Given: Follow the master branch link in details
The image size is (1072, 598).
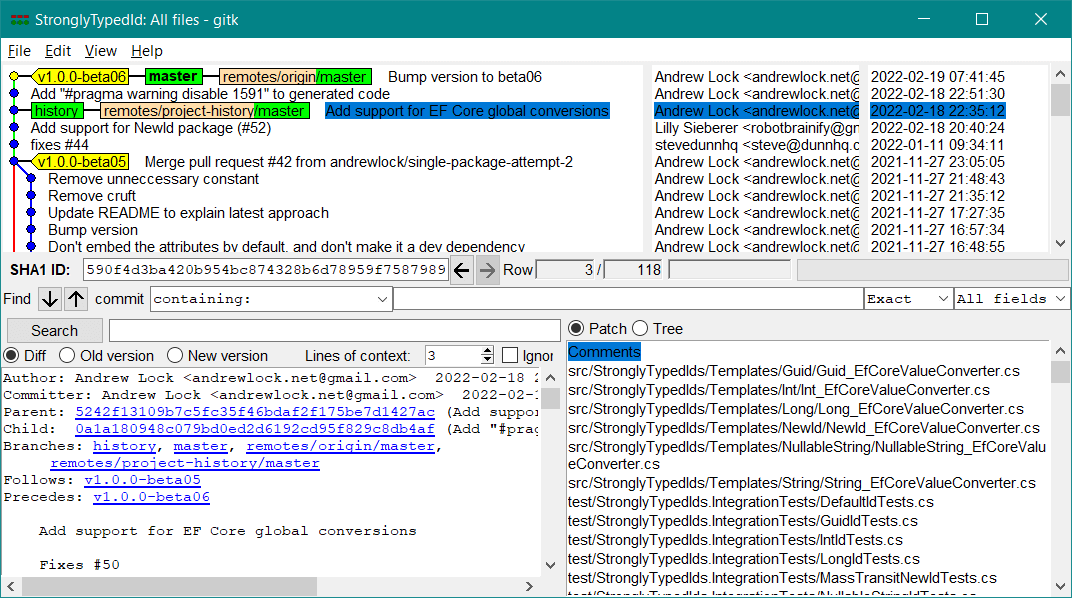Looking at the screenshot, I should pyautogui.click(x=200, y=446).
